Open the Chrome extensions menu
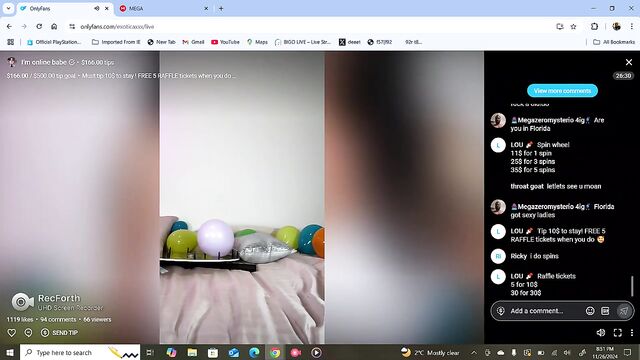 tap(594, 27)
